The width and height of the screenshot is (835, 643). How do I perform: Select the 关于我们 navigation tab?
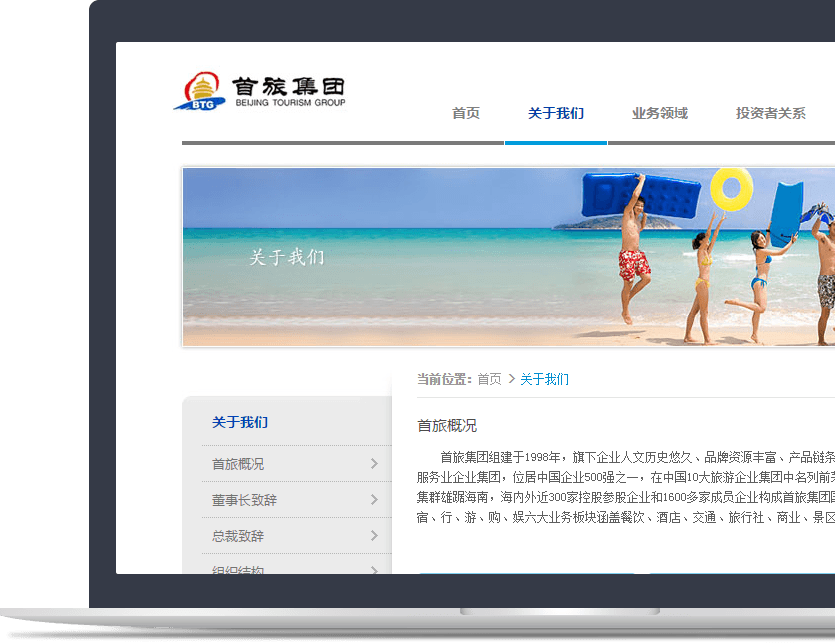pos(556,113)
